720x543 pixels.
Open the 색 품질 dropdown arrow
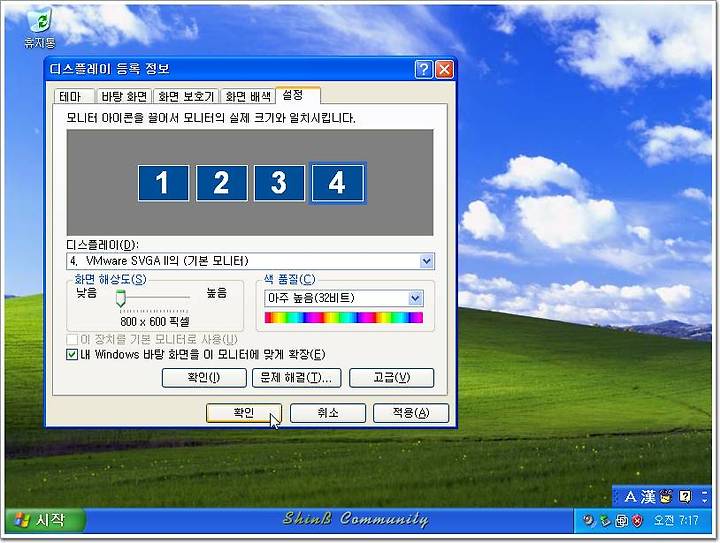415,298
